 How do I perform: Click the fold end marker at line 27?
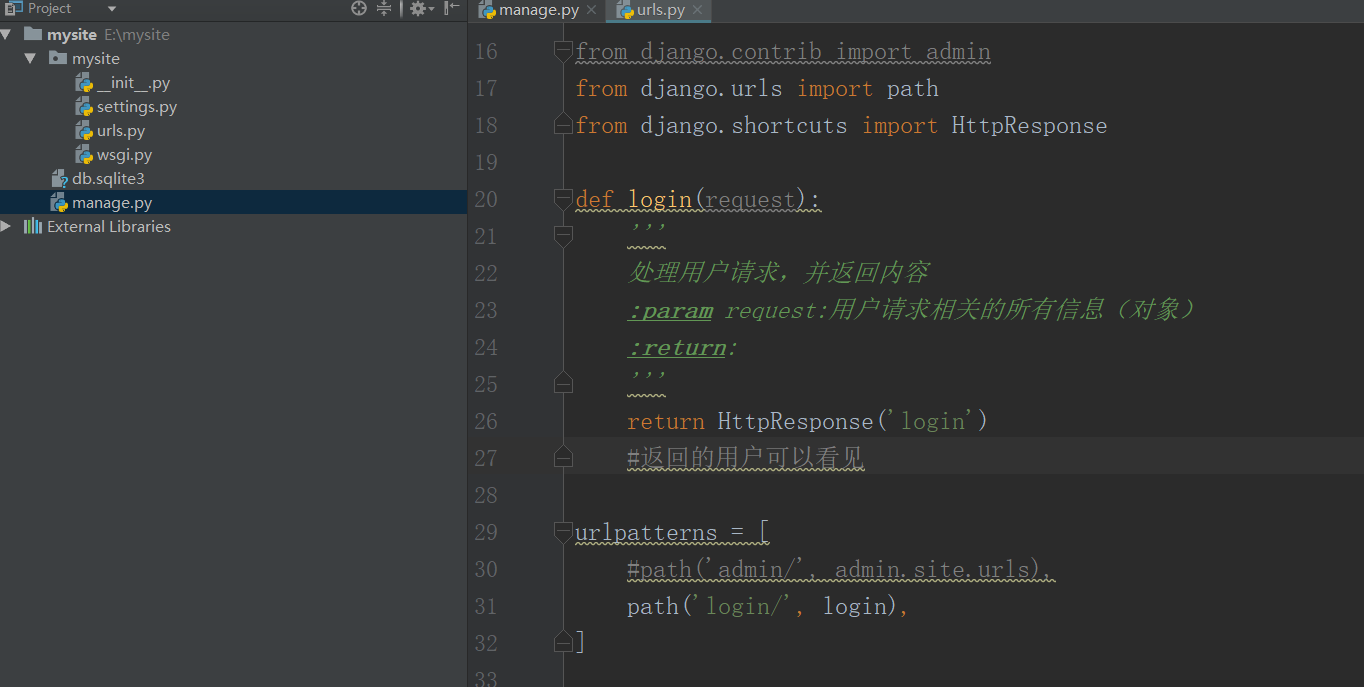(563, 457)
